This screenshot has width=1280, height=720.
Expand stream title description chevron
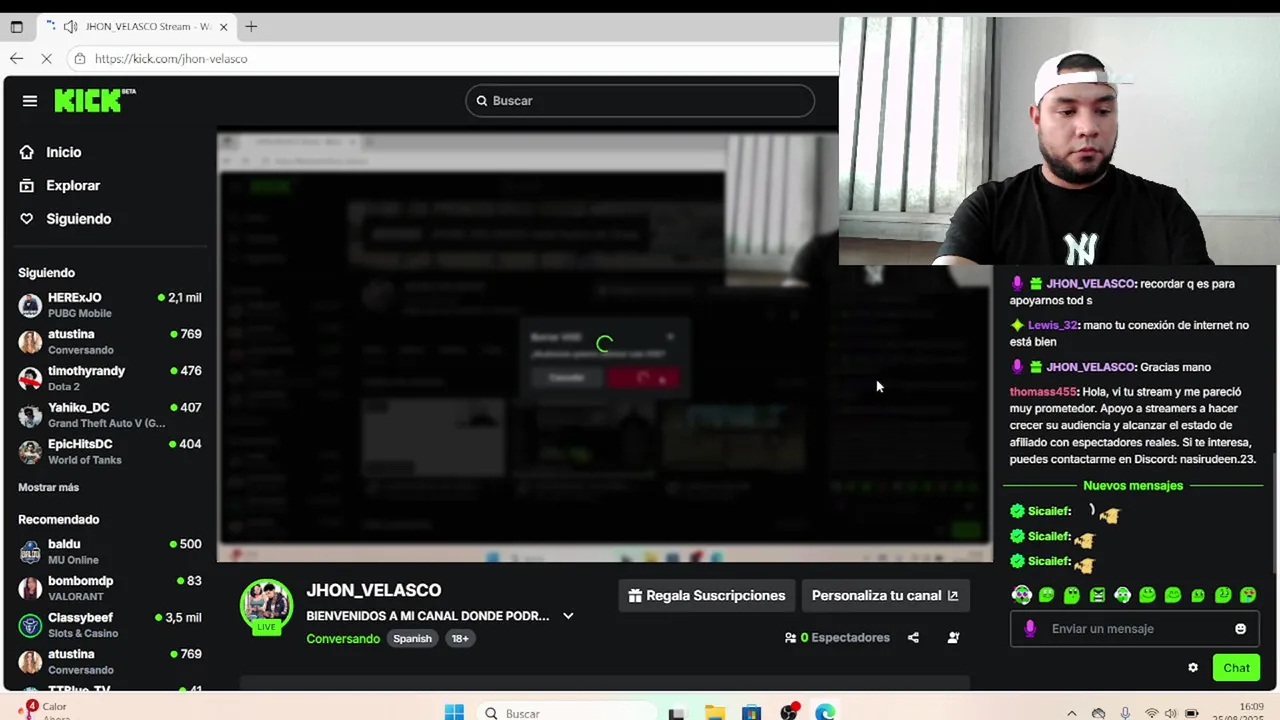click(568, 616)
